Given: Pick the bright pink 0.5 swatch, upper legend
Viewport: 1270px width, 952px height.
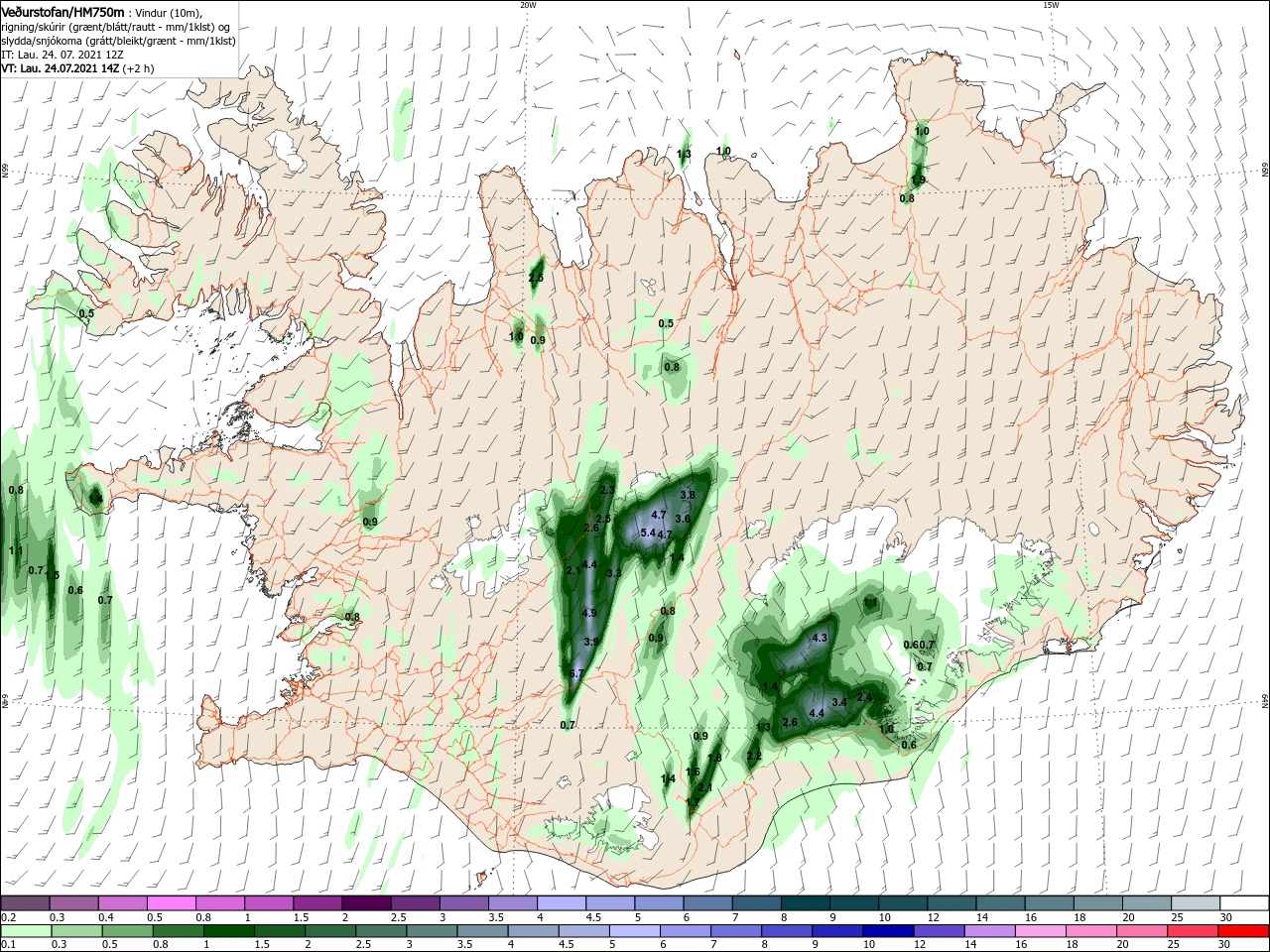Looking at the screenshot, I should pyautogui.click(x=171, y=903).
